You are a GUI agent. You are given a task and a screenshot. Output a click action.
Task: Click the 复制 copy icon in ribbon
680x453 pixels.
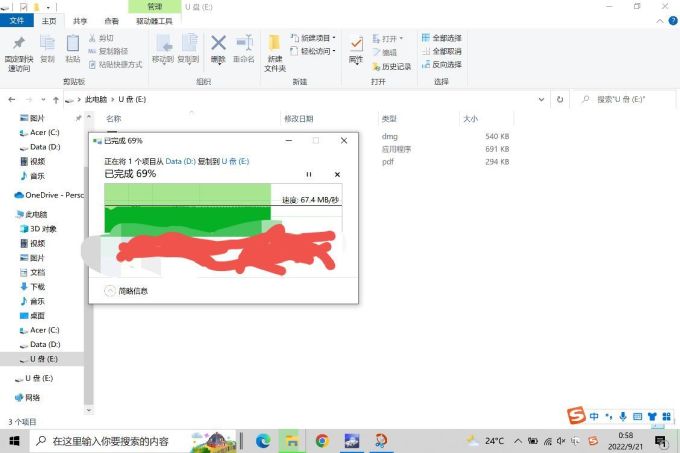tap(47, 43)
